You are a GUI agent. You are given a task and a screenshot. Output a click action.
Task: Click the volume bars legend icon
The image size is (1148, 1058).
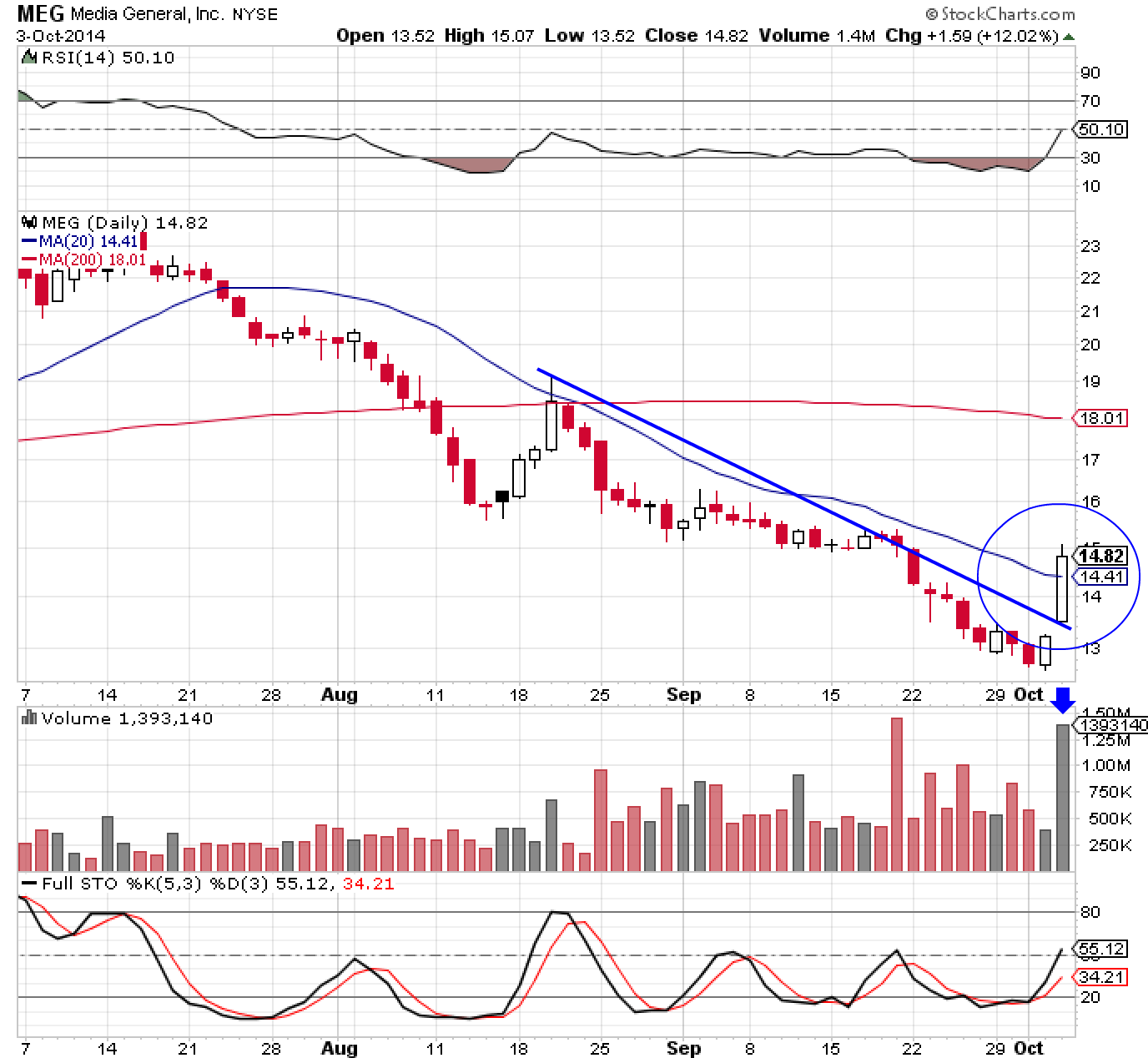(29, 718)
